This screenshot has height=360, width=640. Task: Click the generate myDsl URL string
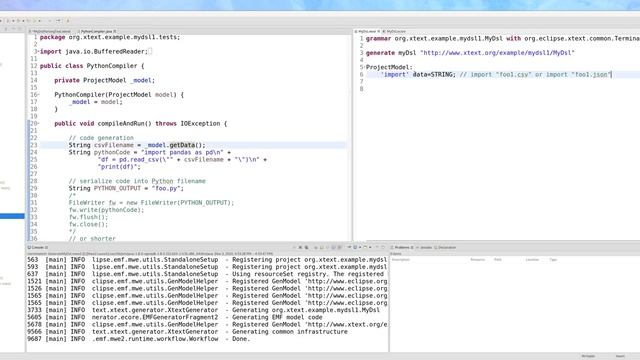[497, 53]
